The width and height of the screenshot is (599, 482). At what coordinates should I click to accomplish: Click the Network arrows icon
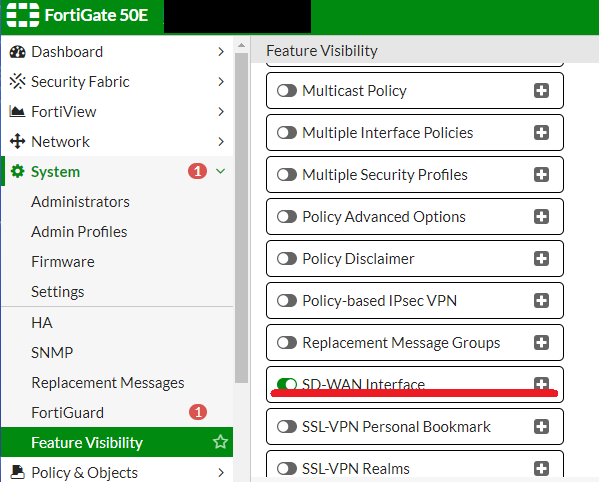click(x=17, y=141)
